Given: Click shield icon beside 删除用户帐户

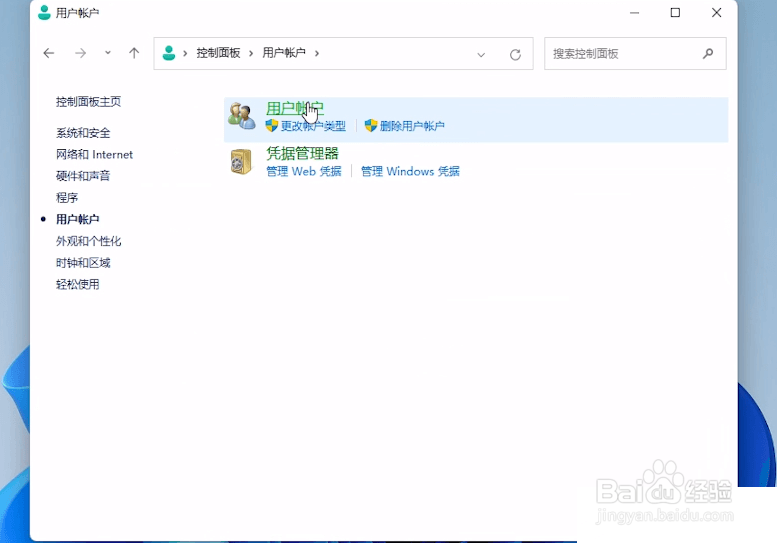Looking at the screenshot, I should point(371,125).
